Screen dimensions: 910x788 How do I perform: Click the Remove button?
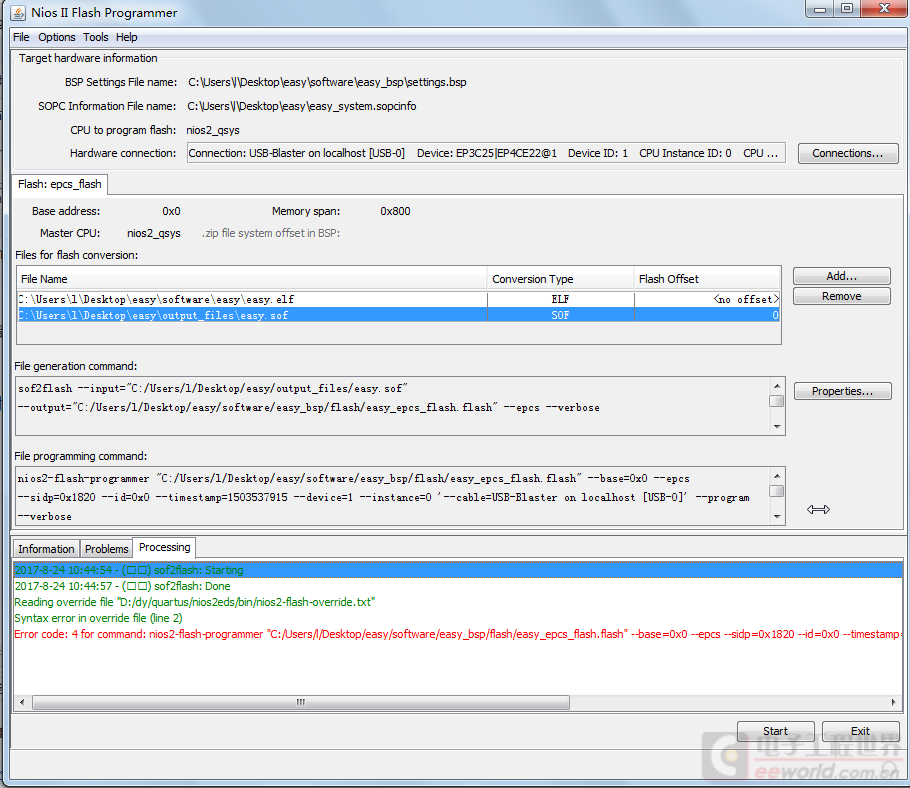842,296
